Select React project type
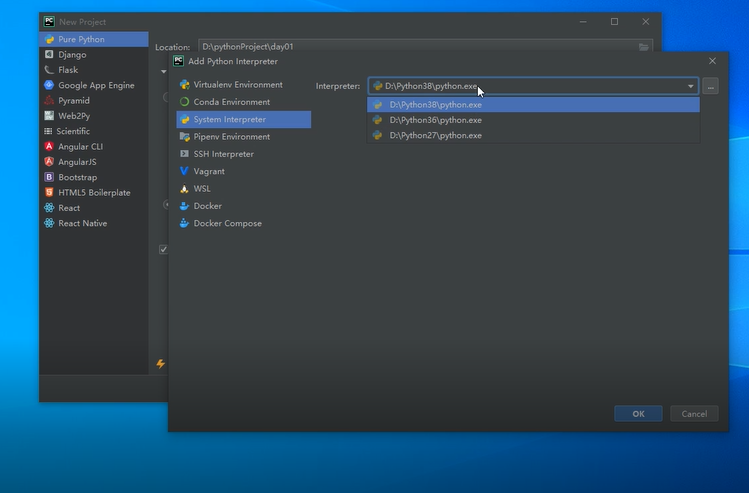 (x=94, y=208)
